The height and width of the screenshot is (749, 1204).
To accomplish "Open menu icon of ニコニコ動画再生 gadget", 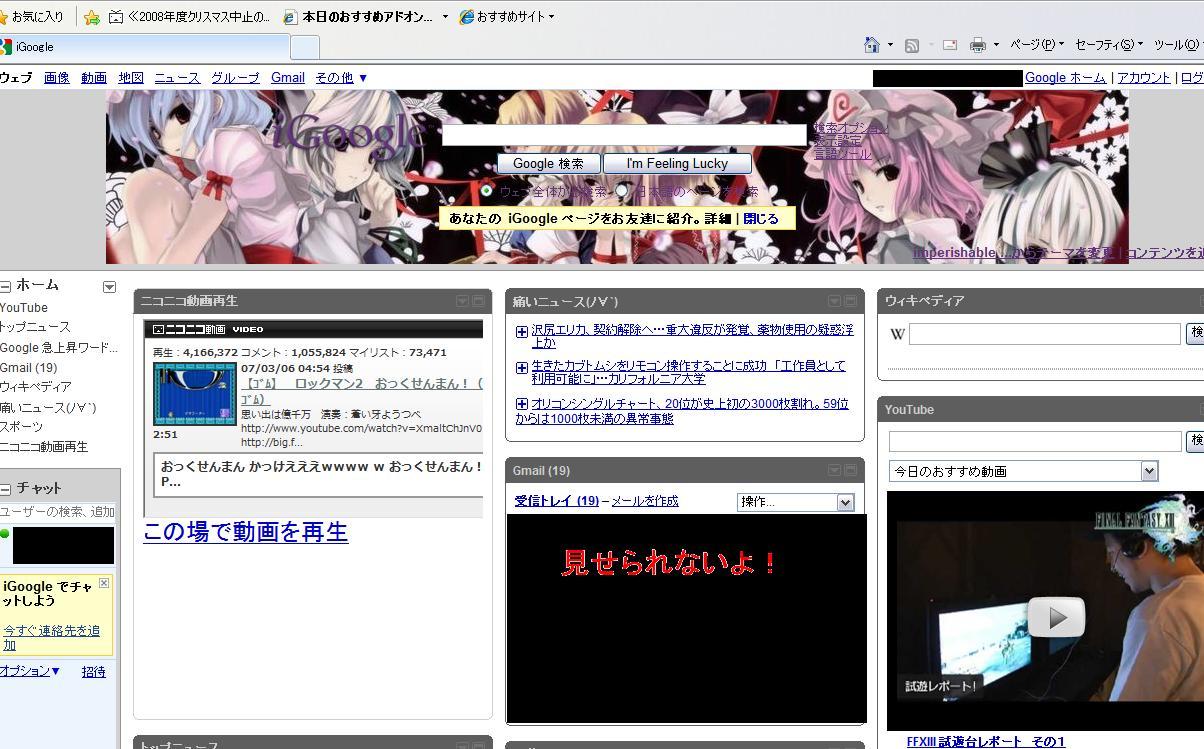I will (462, 301).
